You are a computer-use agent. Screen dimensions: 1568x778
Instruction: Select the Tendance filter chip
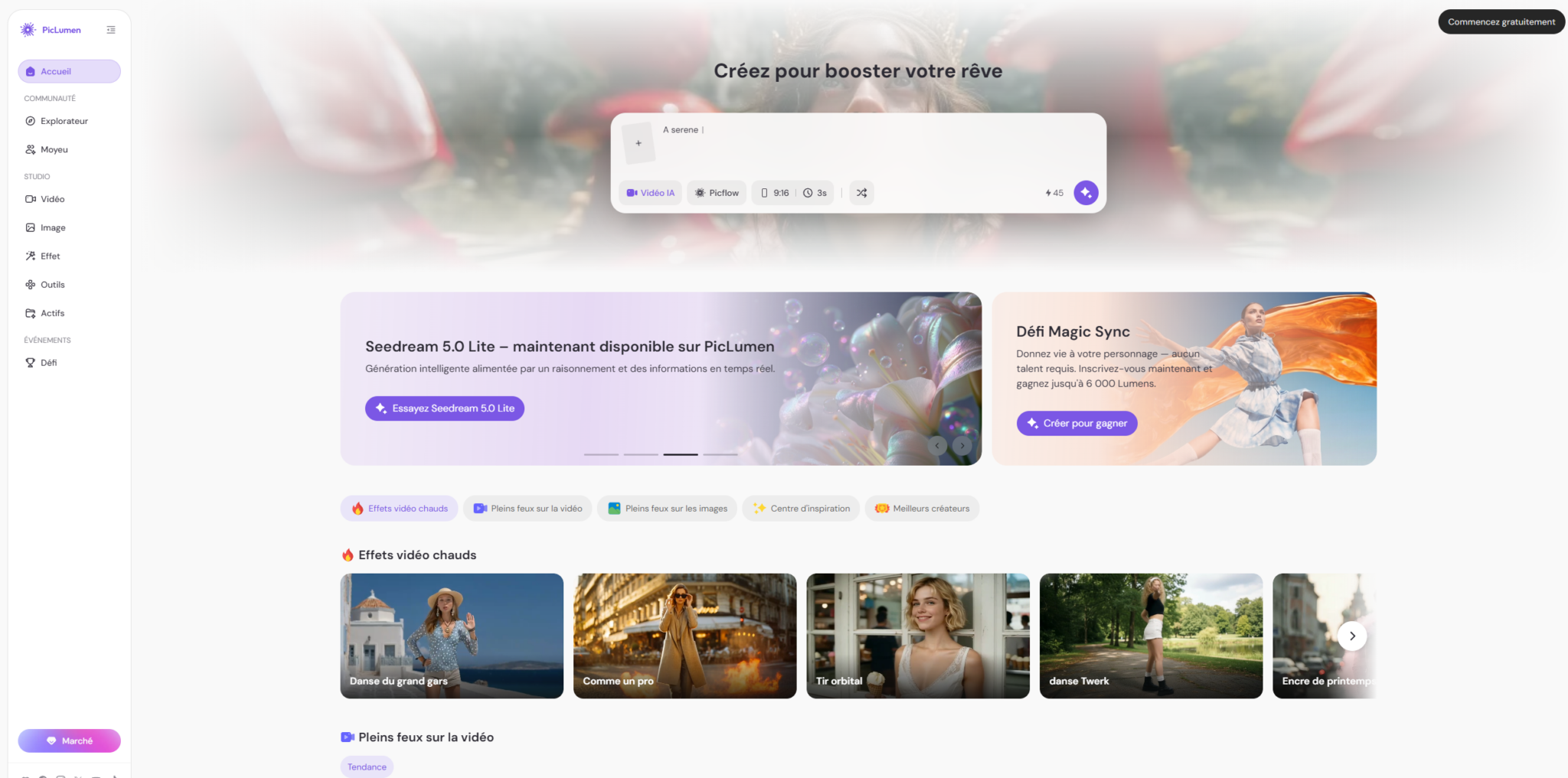tap(367, 767)
